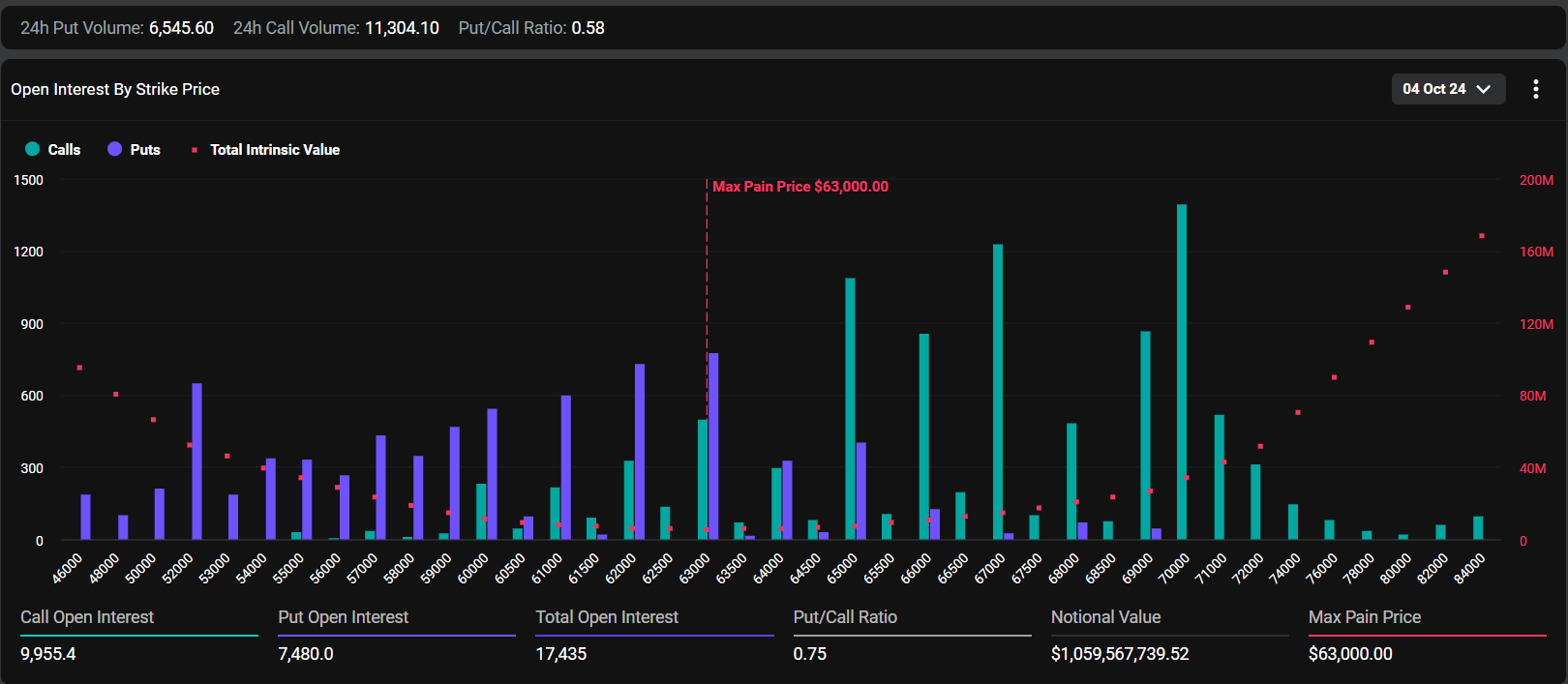Open the three-dot chart options menu
The image size is (1568, 684).
pyautogui.click(x=1535, y=89)
